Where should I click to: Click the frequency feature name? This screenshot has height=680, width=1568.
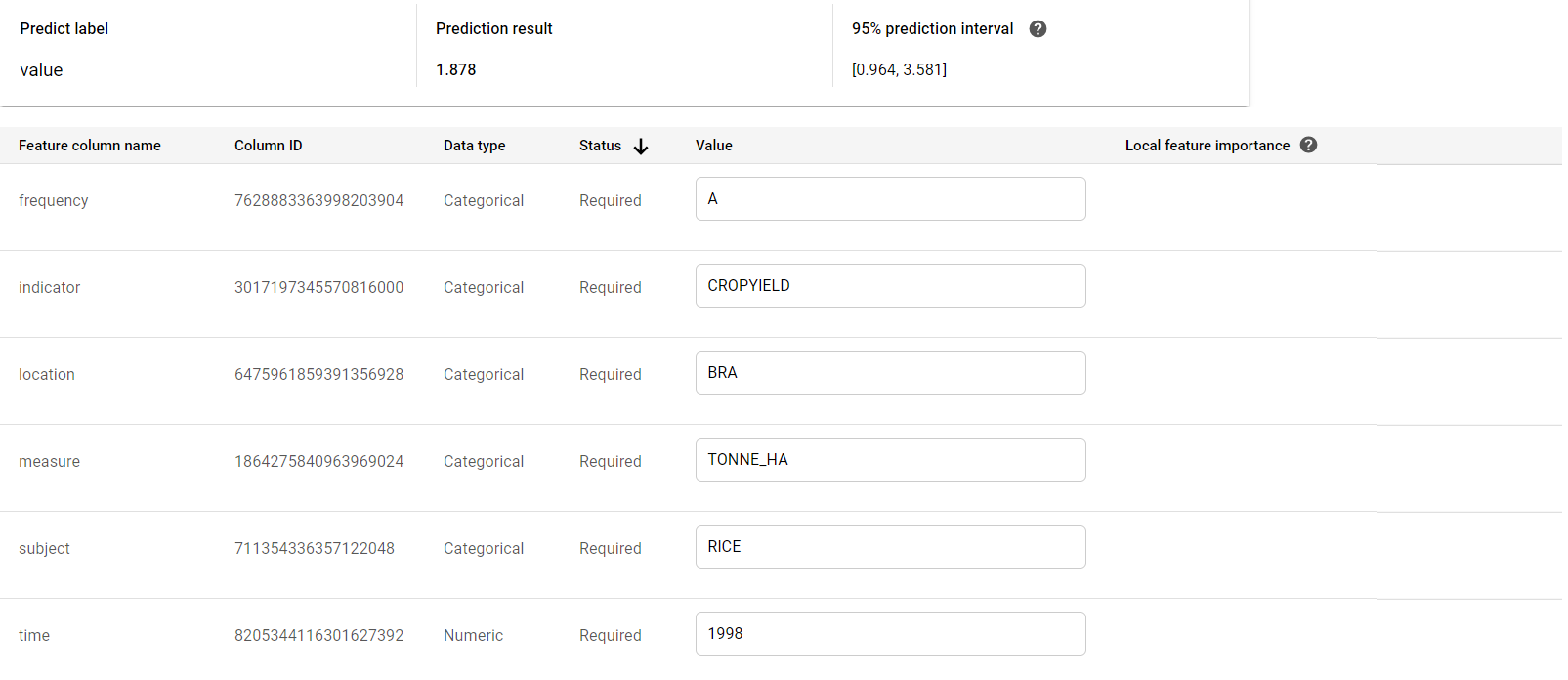point(54,201)
